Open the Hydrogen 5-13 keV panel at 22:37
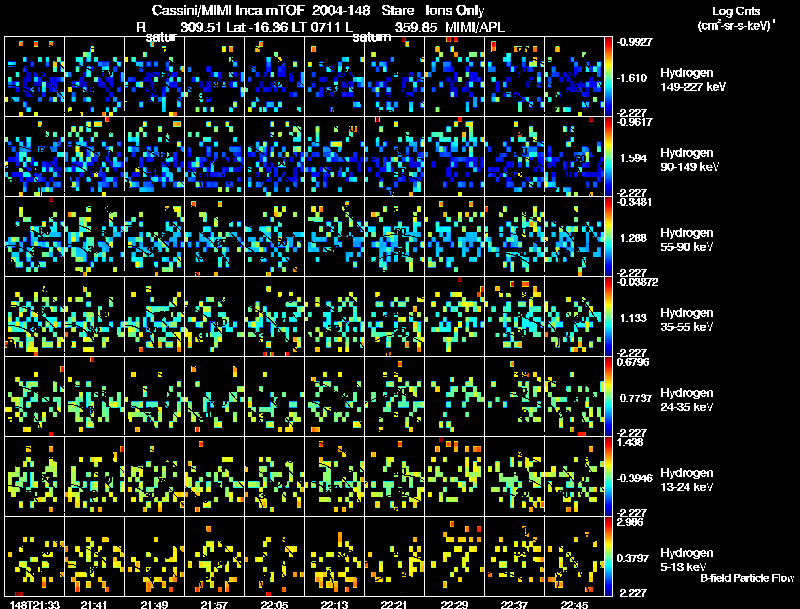The image size is (800, 609). 514,556
